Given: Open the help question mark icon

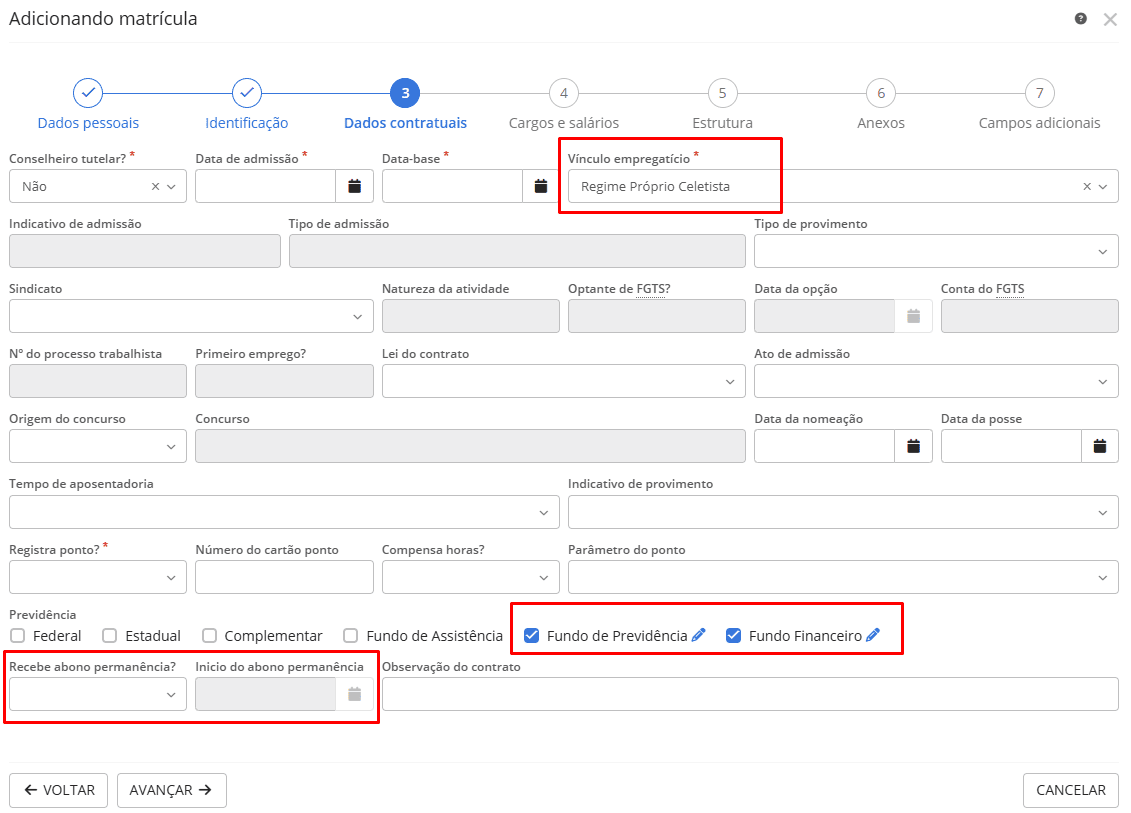Looking at the screenshot, I should pos(1080,19).
